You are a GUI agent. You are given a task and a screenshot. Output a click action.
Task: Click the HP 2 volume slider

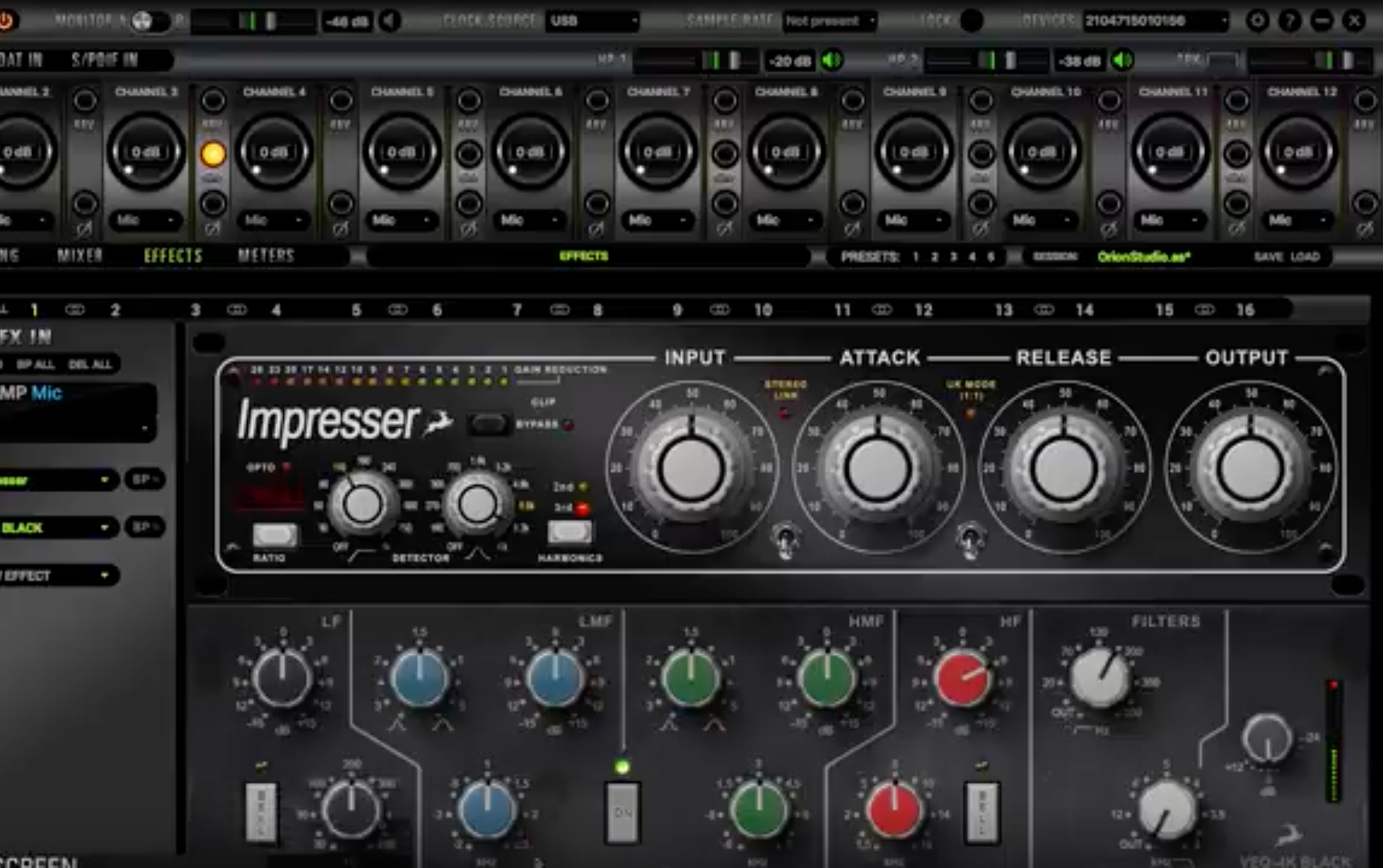click(986, 60)
